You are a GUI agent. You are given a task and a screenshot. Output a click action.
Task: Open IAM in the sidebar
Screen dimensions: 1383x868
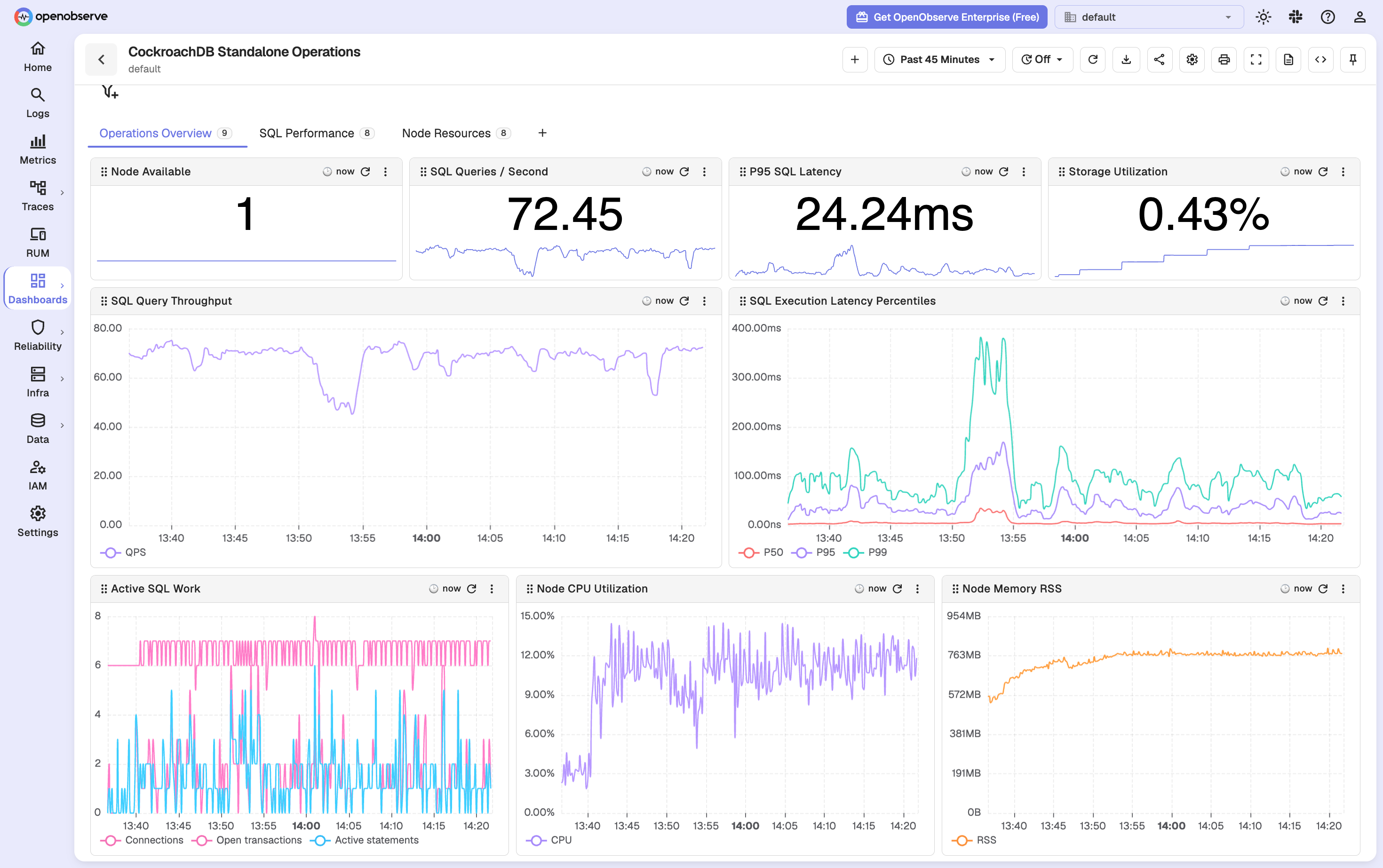click(x=38, y=475)
